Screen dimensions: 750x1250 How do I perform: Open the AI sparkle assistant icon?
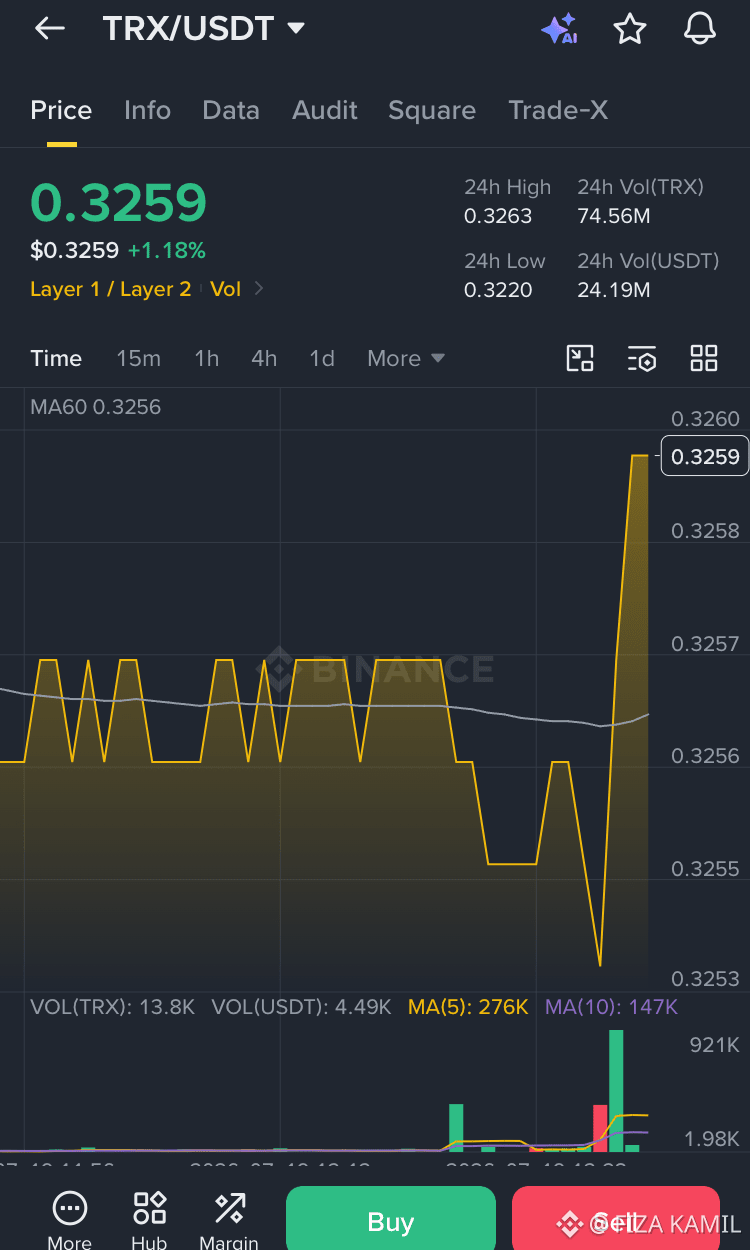tap(559, 29)
